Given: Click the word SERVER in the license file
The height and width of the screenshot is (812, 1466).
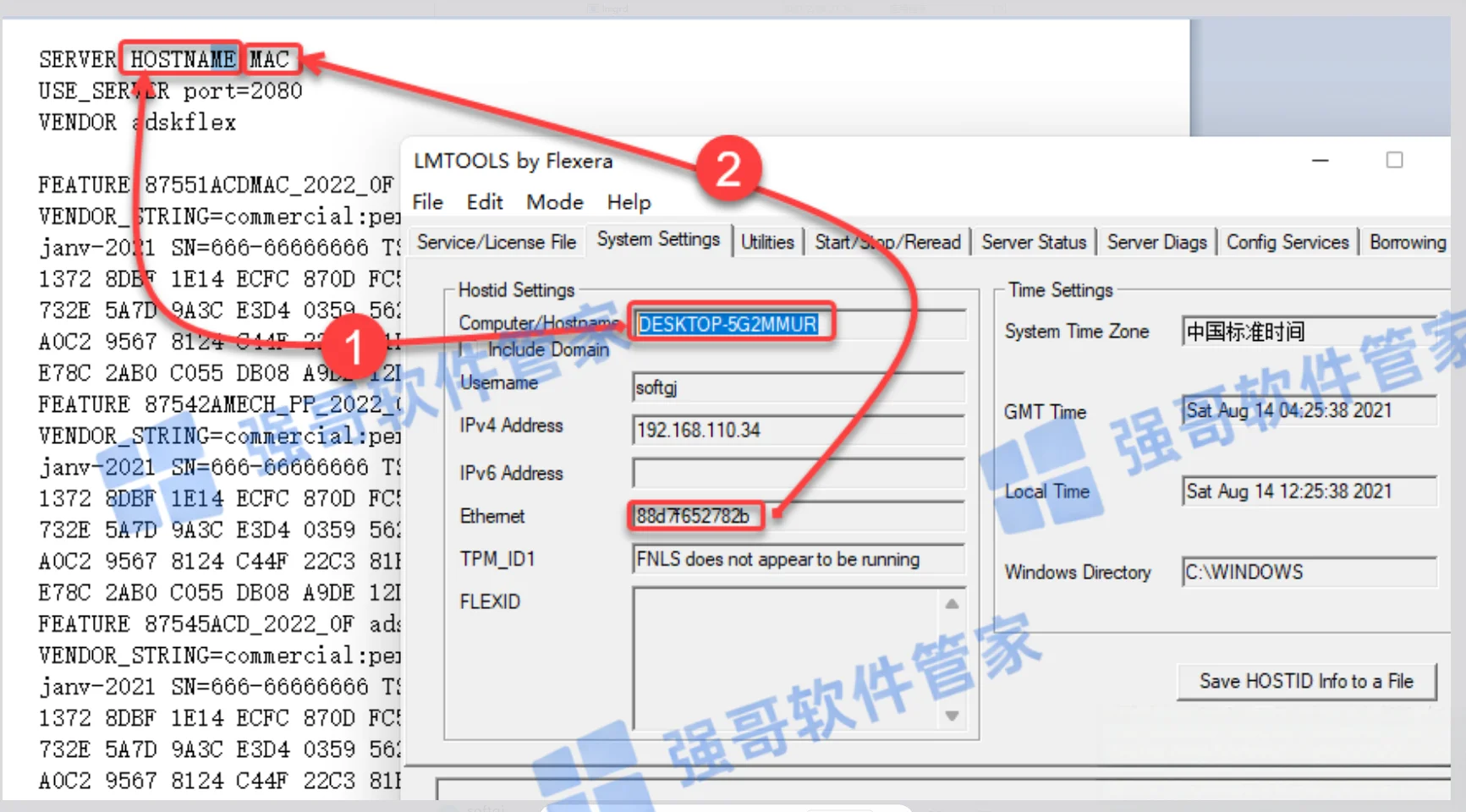Looking at the screenshot, I should tap(77, 59).
